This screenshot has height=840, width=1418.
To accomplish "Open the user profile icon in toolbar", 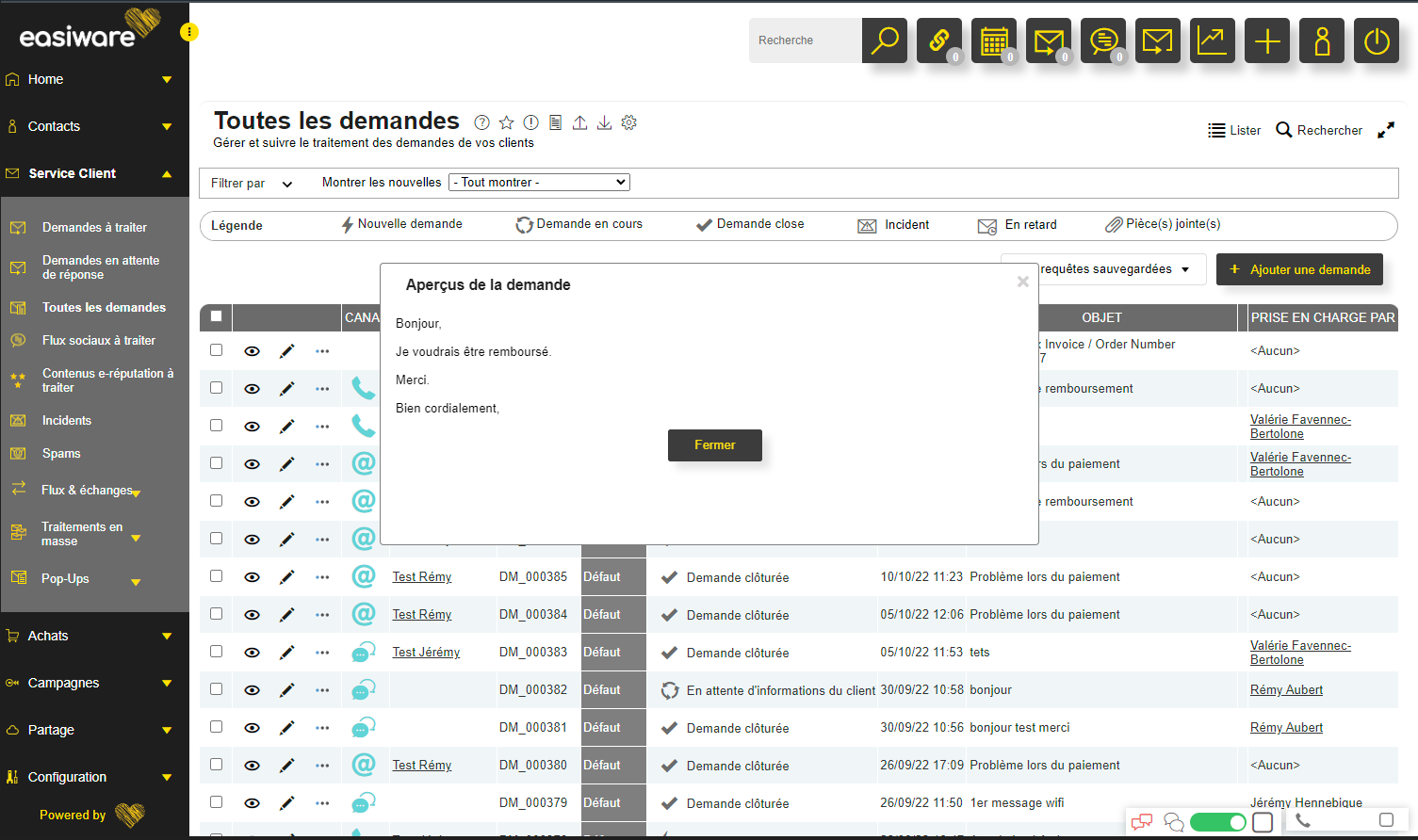I will coord(1322,40).
